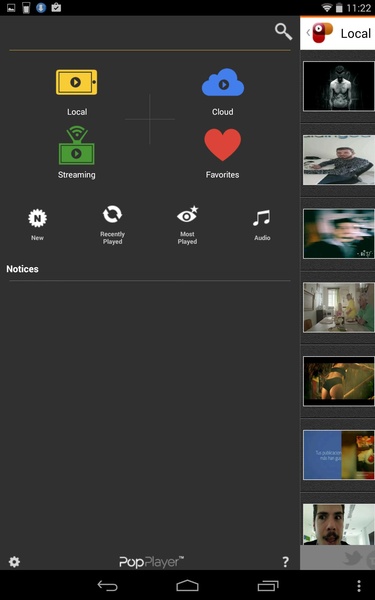
Task: Open the Audio music note icon
Action: point(262,218)
